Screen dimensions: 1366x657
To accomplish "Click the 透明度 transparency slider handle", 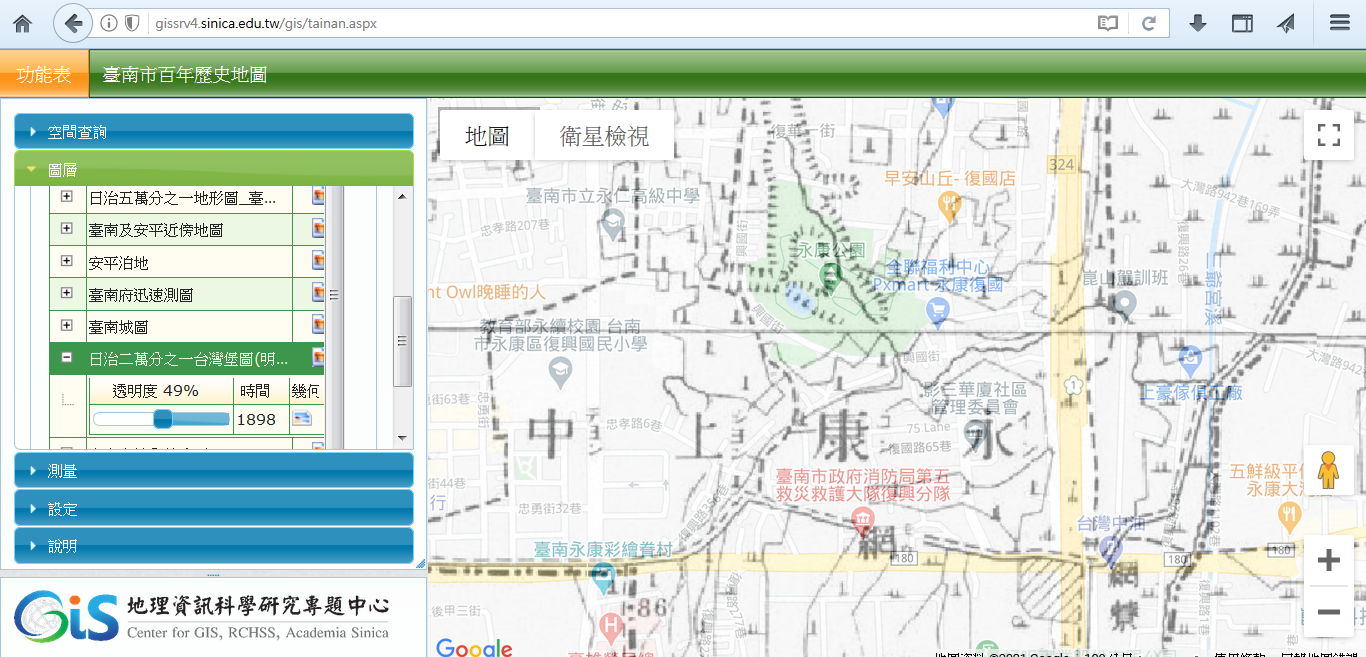I will click(x=163, y=419).
